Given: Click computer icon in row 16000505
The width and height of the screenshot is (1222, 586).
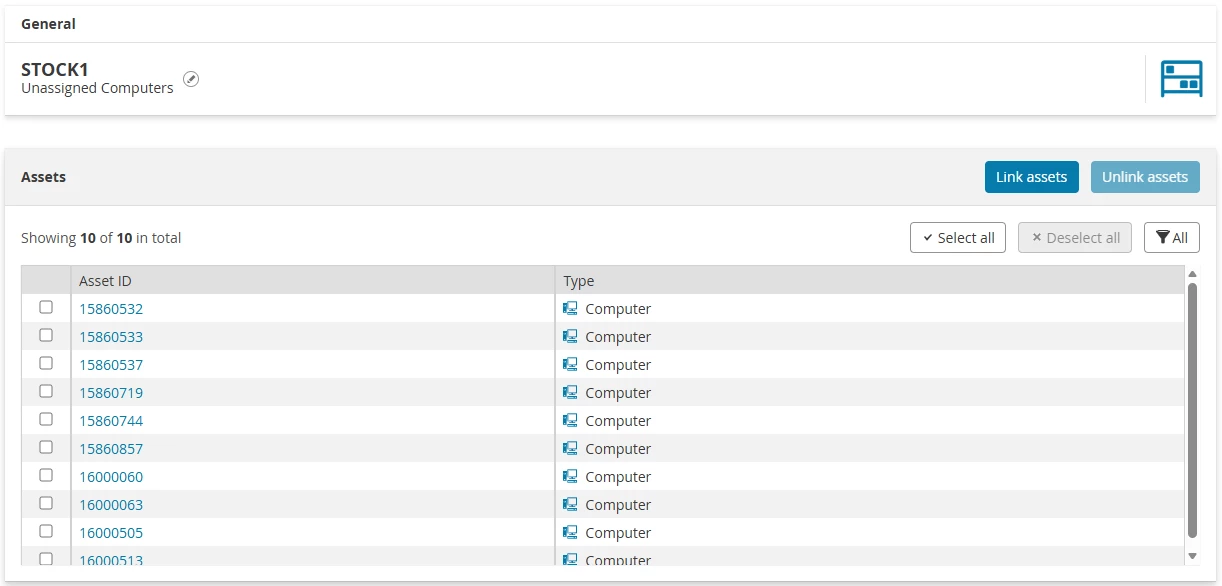Looking at the screenshot, I should tap(571, 533).
